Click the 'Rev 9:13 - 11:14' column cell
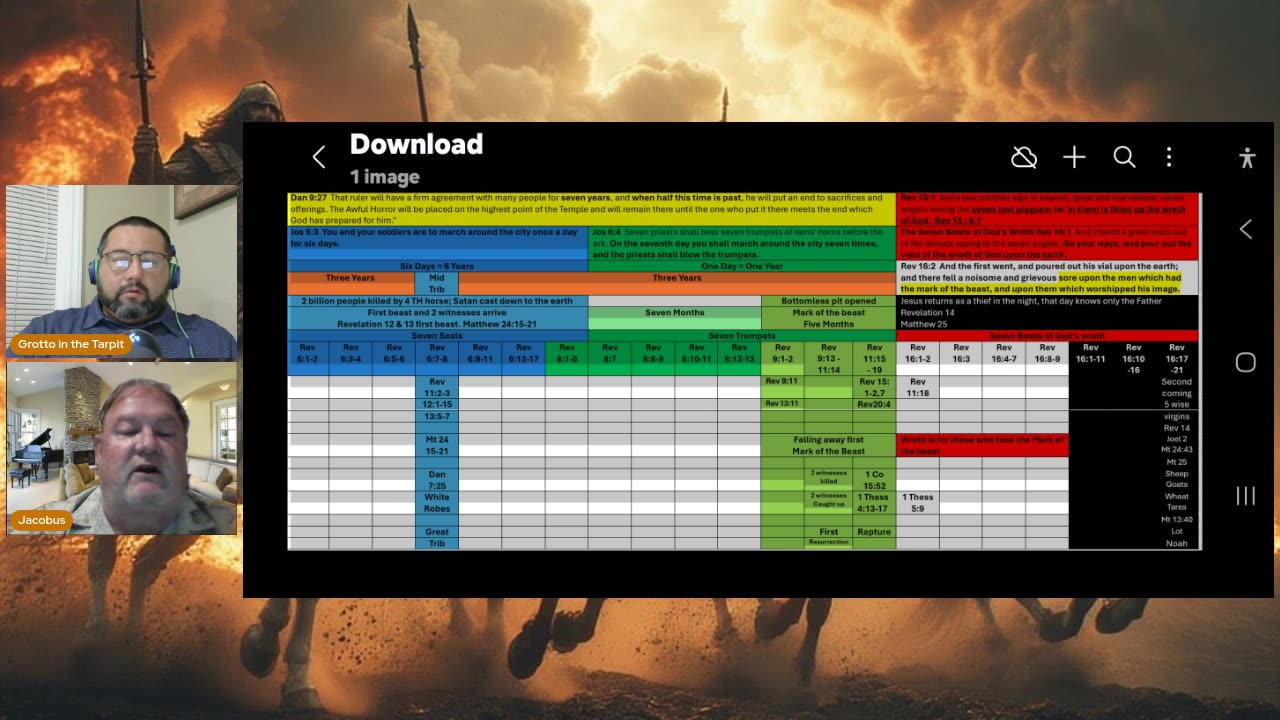This screenshot has width=1280, height=720. coord(828,359)
